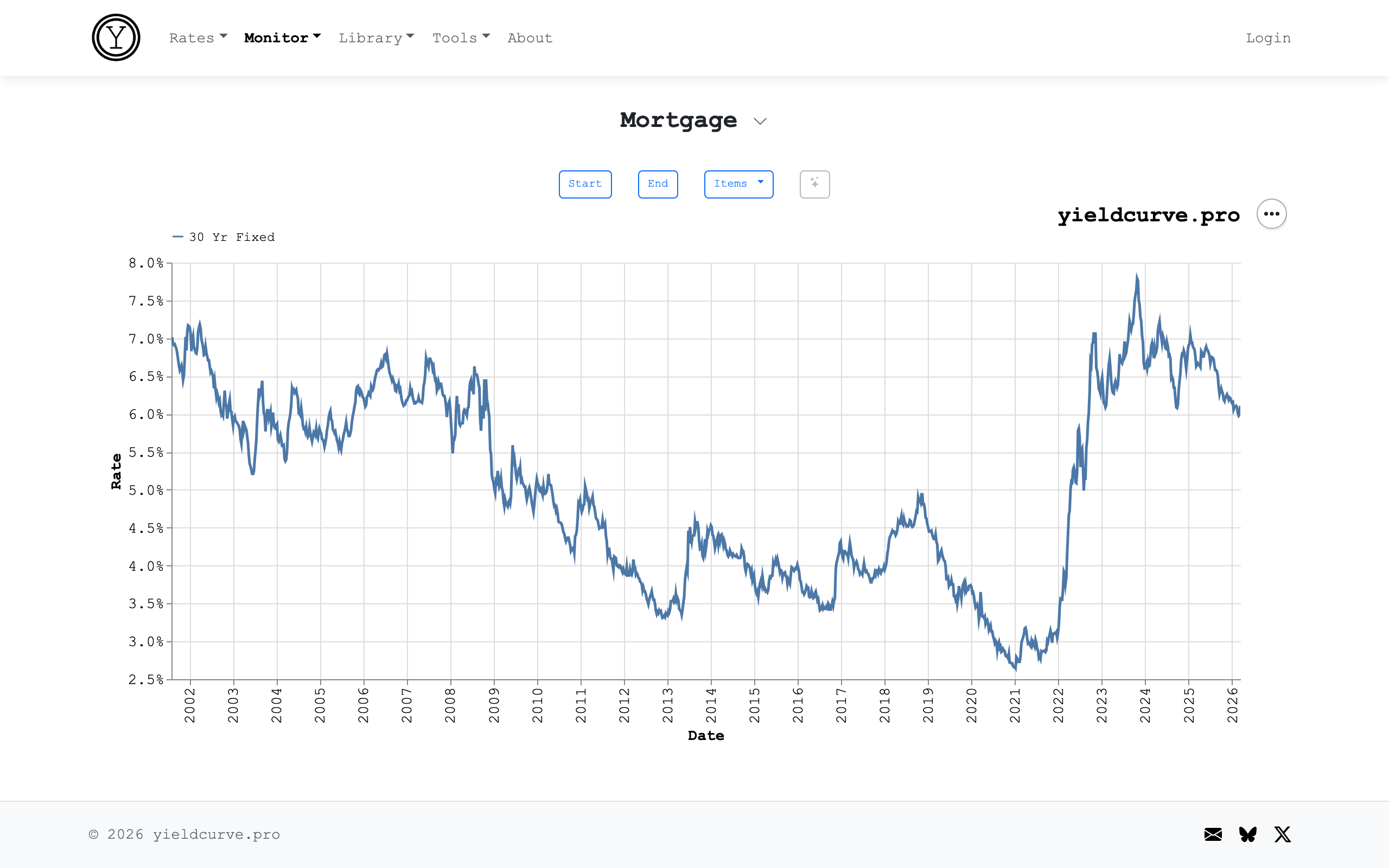Image resolution: width=1389 pixels, height=868 pixels.
Task: Open the Monitor dropdown menu
Action: tap(282, 38)
